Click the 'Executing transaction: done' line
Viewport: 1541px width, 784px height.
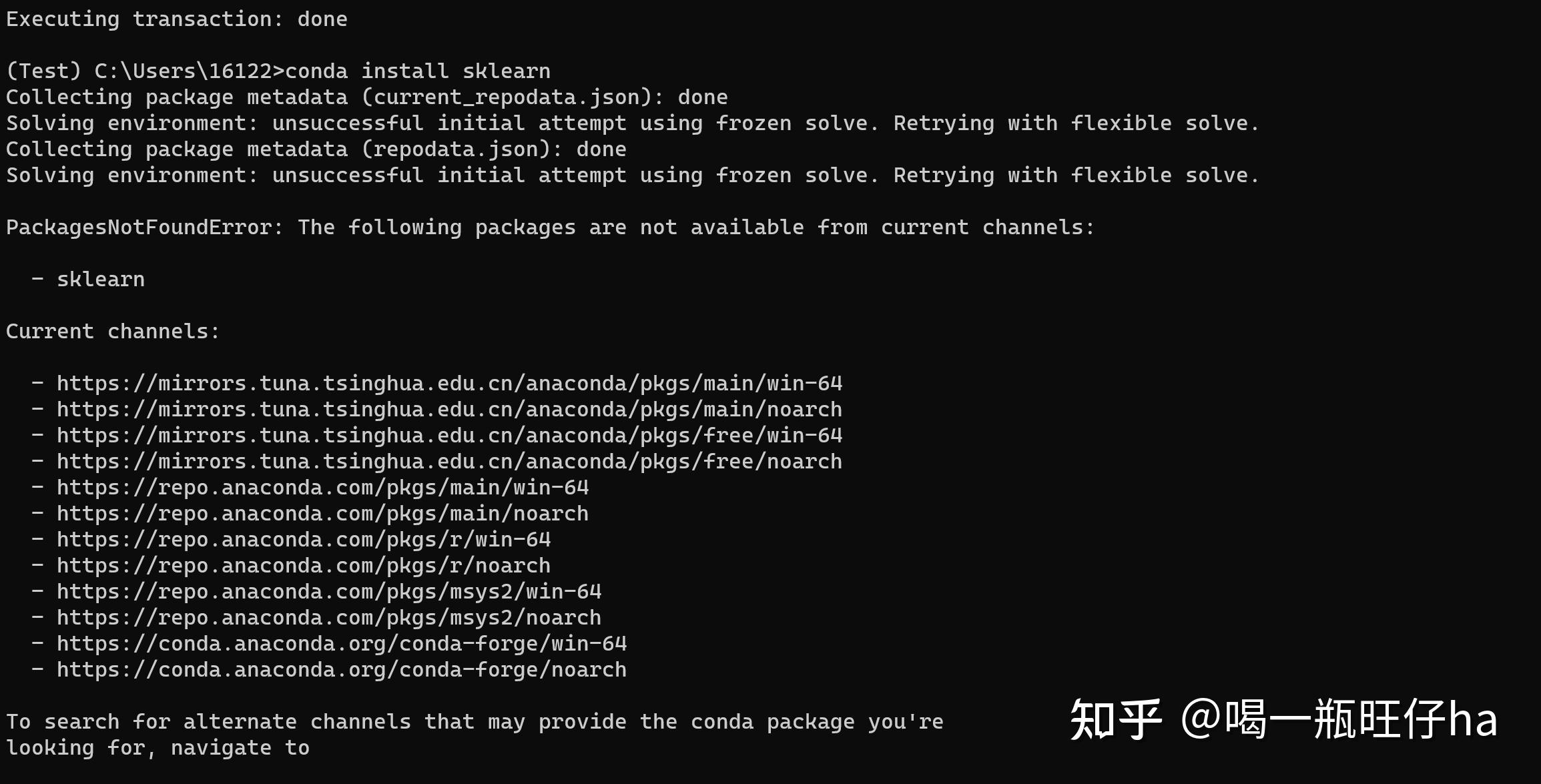[177, 19]
